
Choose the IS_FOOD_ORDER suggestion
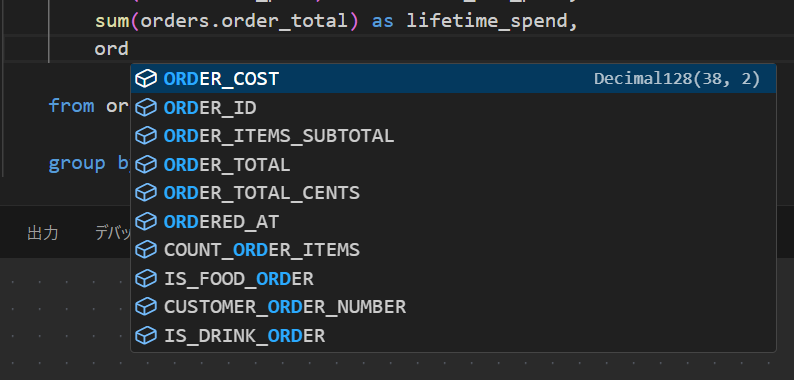tap(453, 279)
